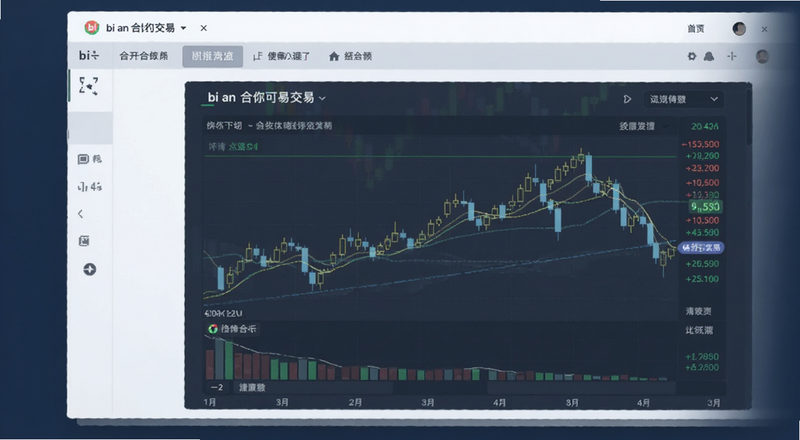The height and width of the screenshot is (440, 800).
Task: Click the user avatar in the title bar
Action: point(739,29)
